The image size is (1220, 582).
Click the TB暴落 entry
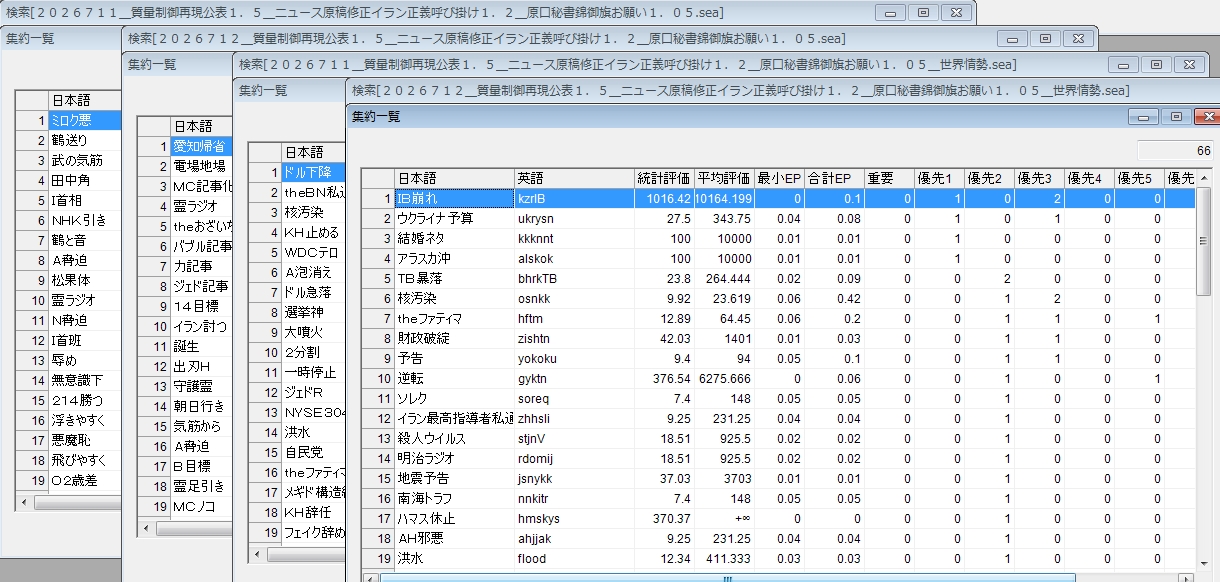click(x=454, y=278)
